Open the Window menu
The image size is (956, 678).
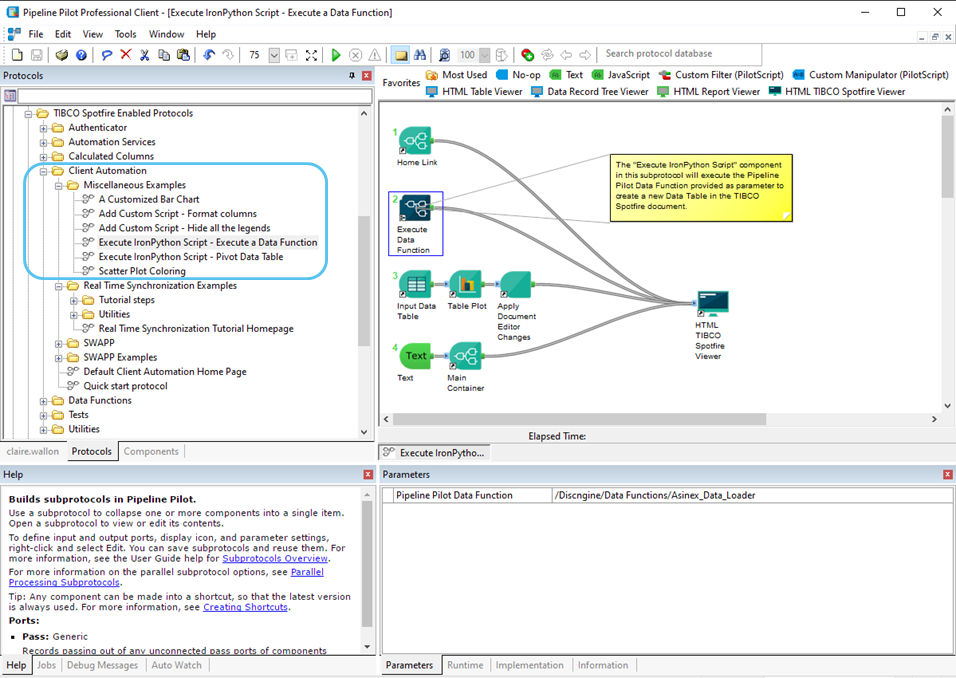click(x=166, y=34)
